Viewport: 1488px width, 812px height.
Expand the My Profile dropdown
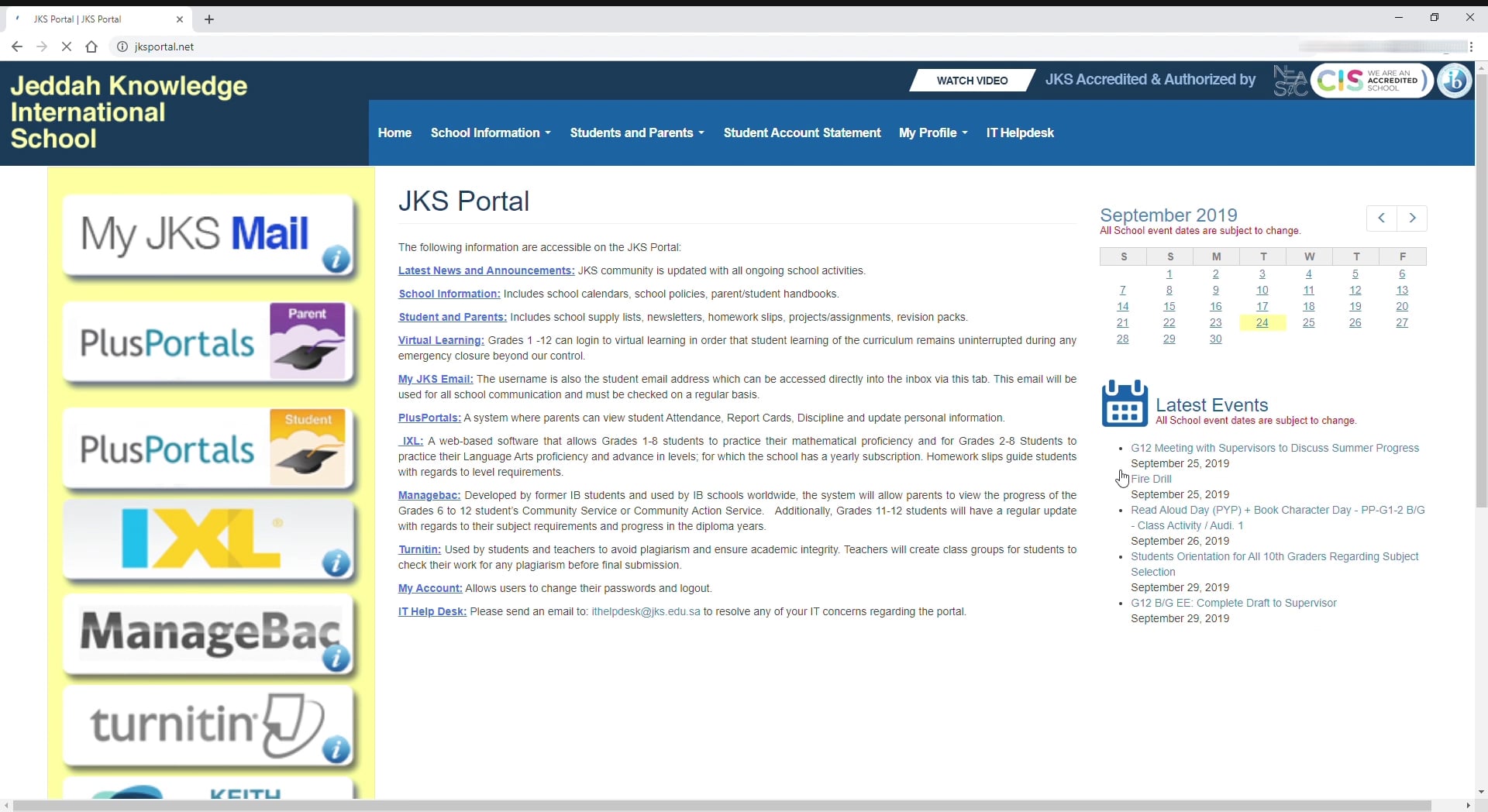932,132
